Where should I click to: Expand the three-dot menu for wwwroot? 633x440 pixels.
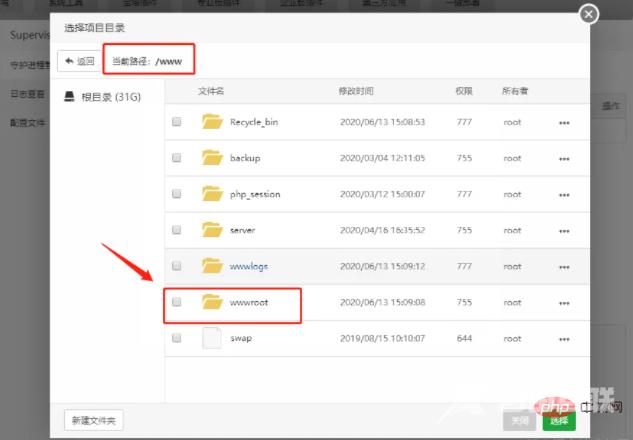[564, 302]
